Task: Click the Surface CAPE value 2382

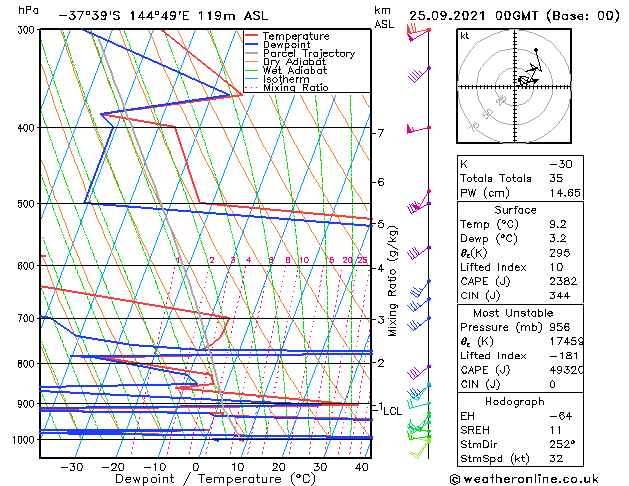Action: 563,281
